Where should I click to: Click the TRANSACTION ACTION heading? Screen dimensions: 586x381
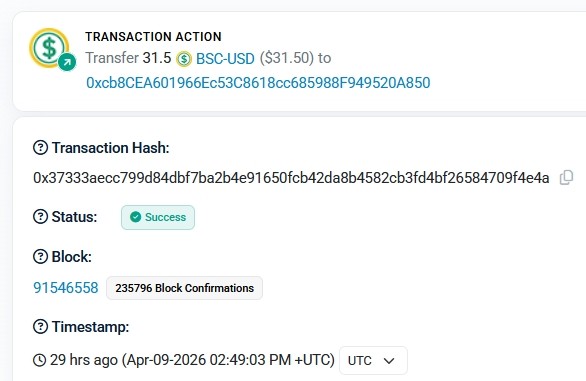point(153,37)
